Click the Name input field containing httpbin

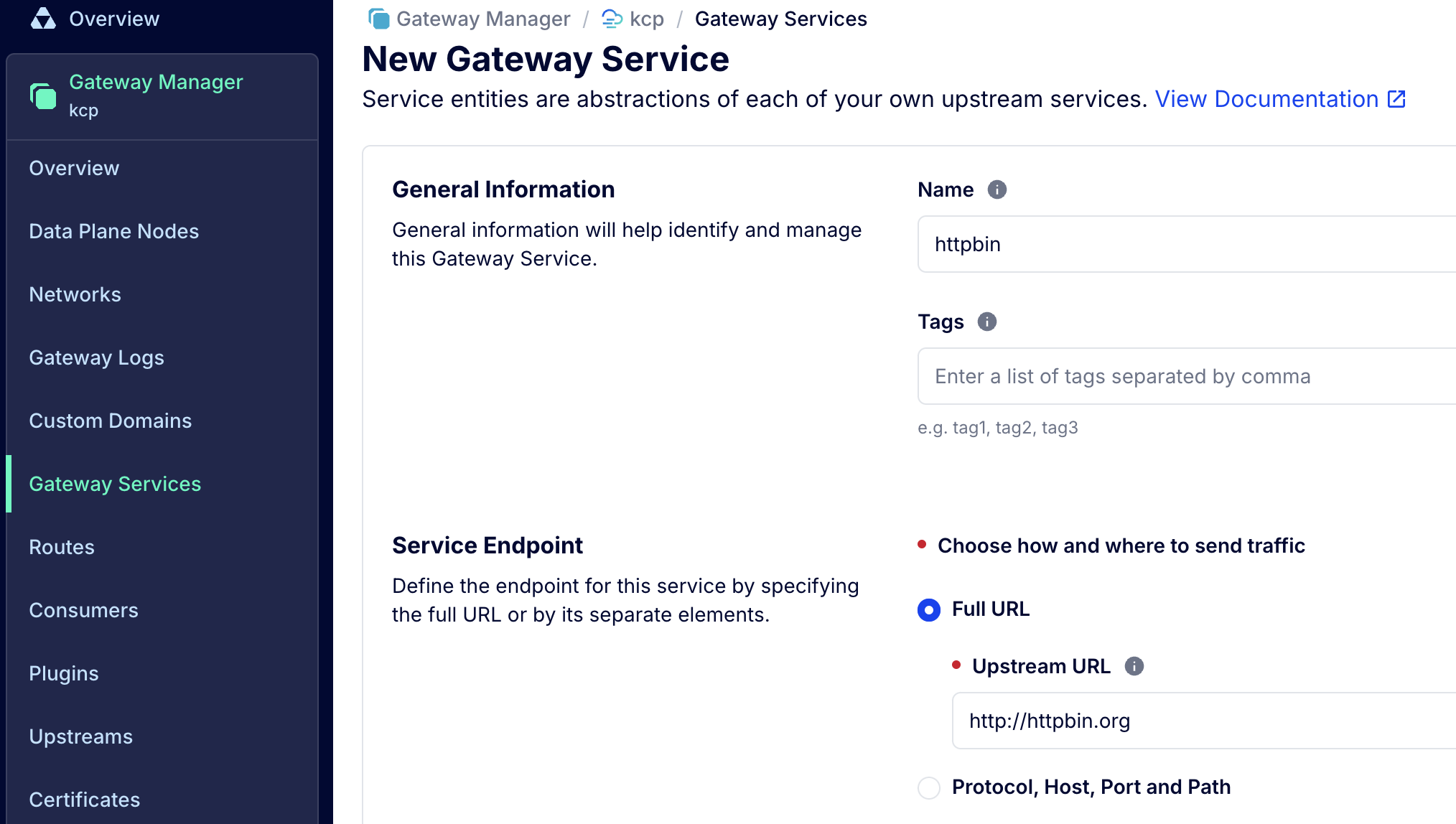(x=1185, y=244)
